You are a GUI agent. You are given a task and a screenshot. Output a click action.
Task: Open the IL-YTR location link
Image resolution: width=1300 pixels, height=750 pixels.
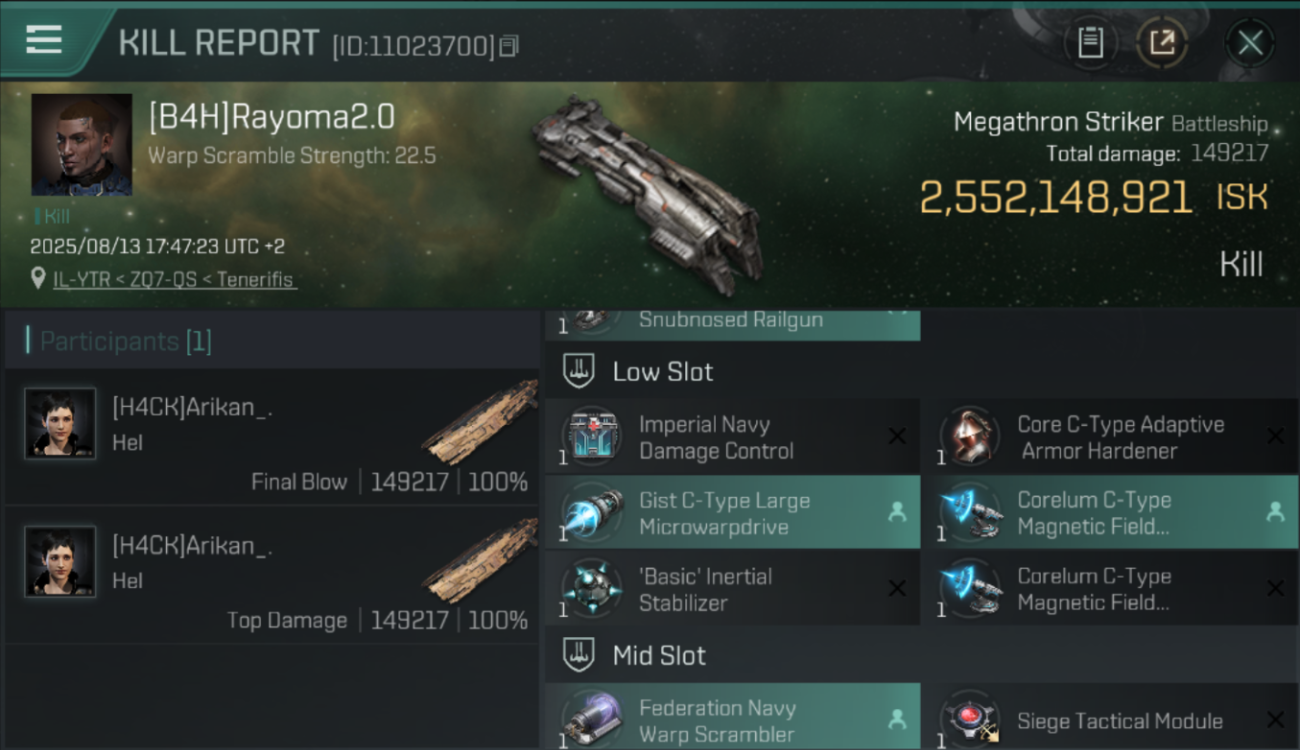coord(174,279)
